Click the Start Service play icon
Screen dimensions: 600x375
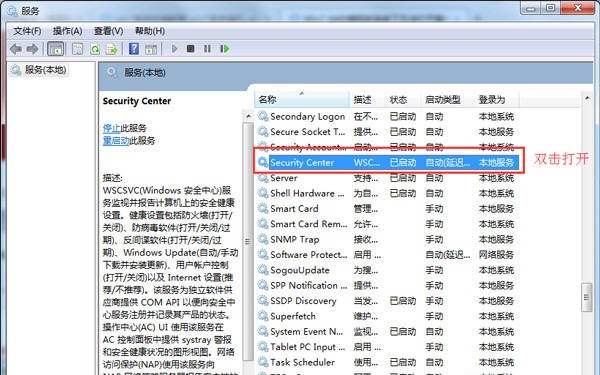click(x=174, y=49)
